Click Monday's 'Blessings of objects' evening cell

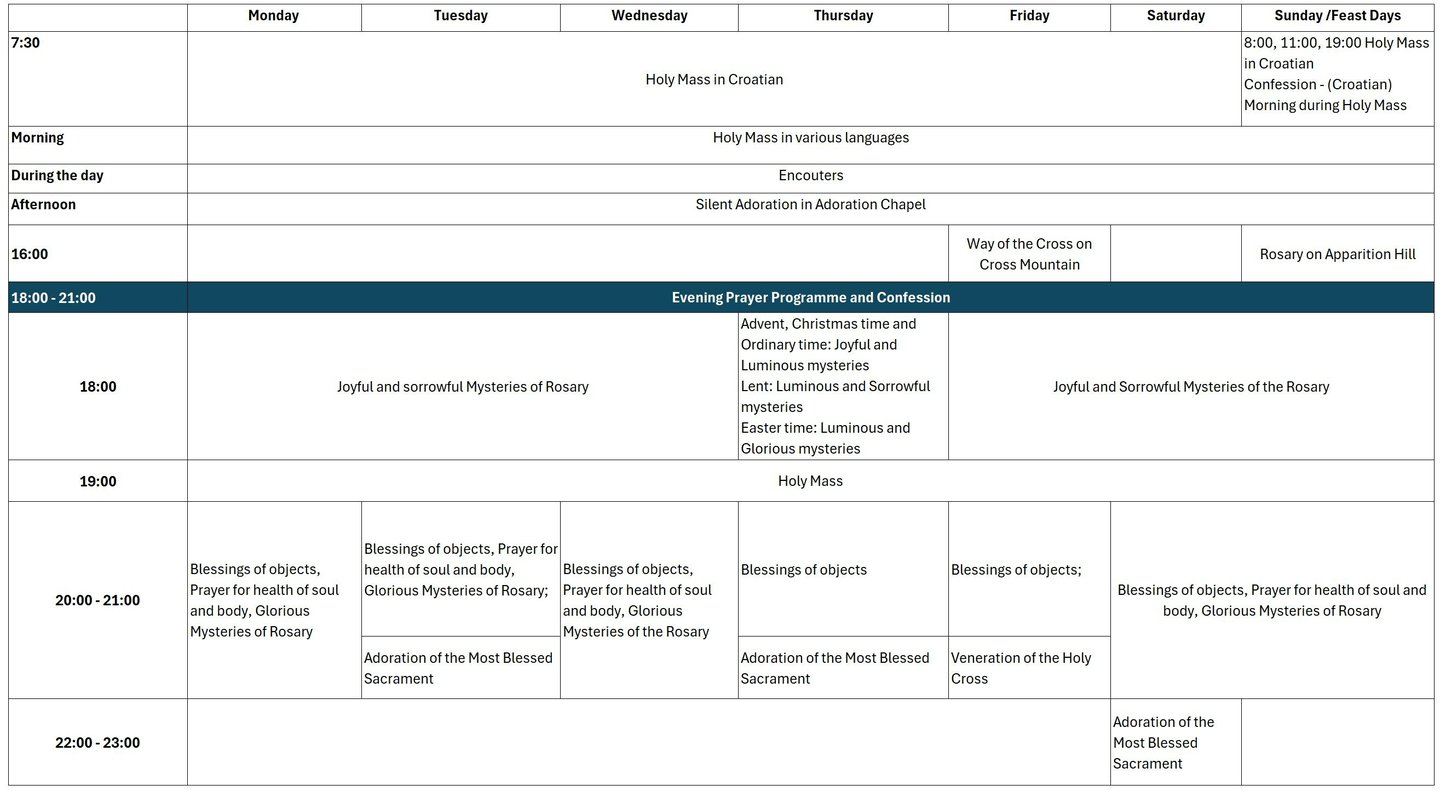coord(274,600)
